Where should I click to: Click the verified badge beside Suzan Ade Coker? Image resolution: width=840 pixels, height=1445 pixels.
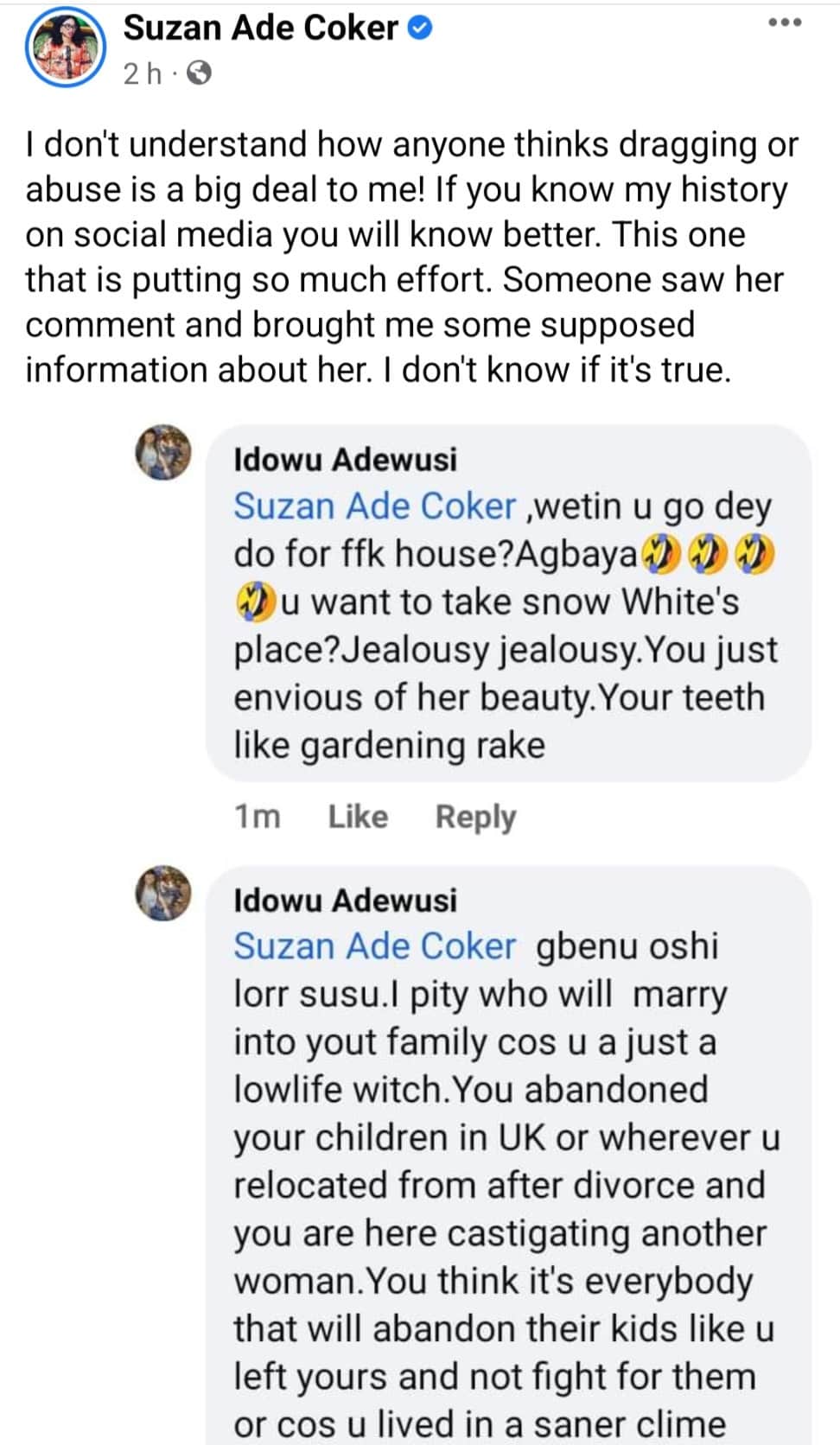point(419,29)
